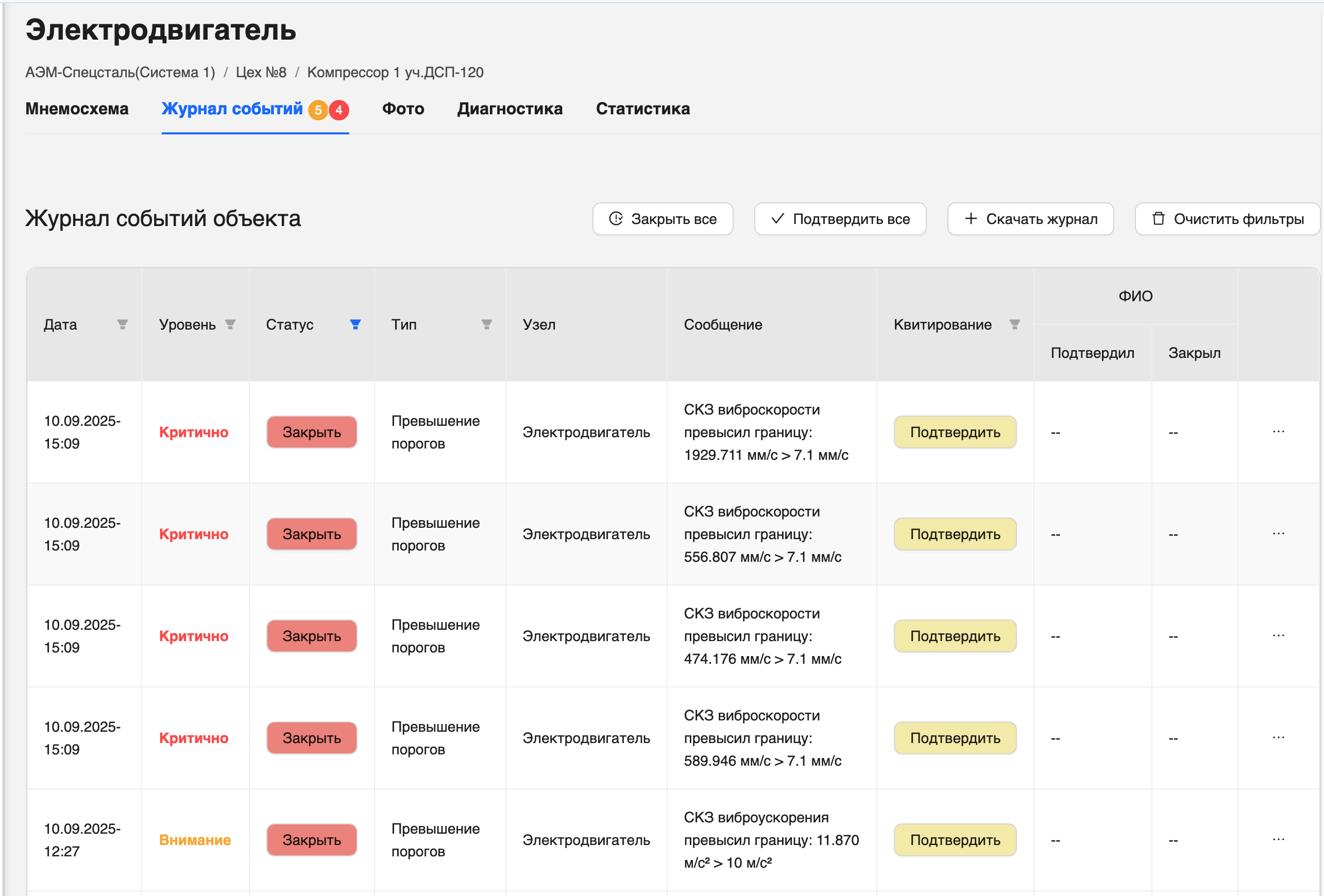The height and width of the screenshot is (896, 1324).
Task: Click the Подтвердить все button
Action: (840, 219)
